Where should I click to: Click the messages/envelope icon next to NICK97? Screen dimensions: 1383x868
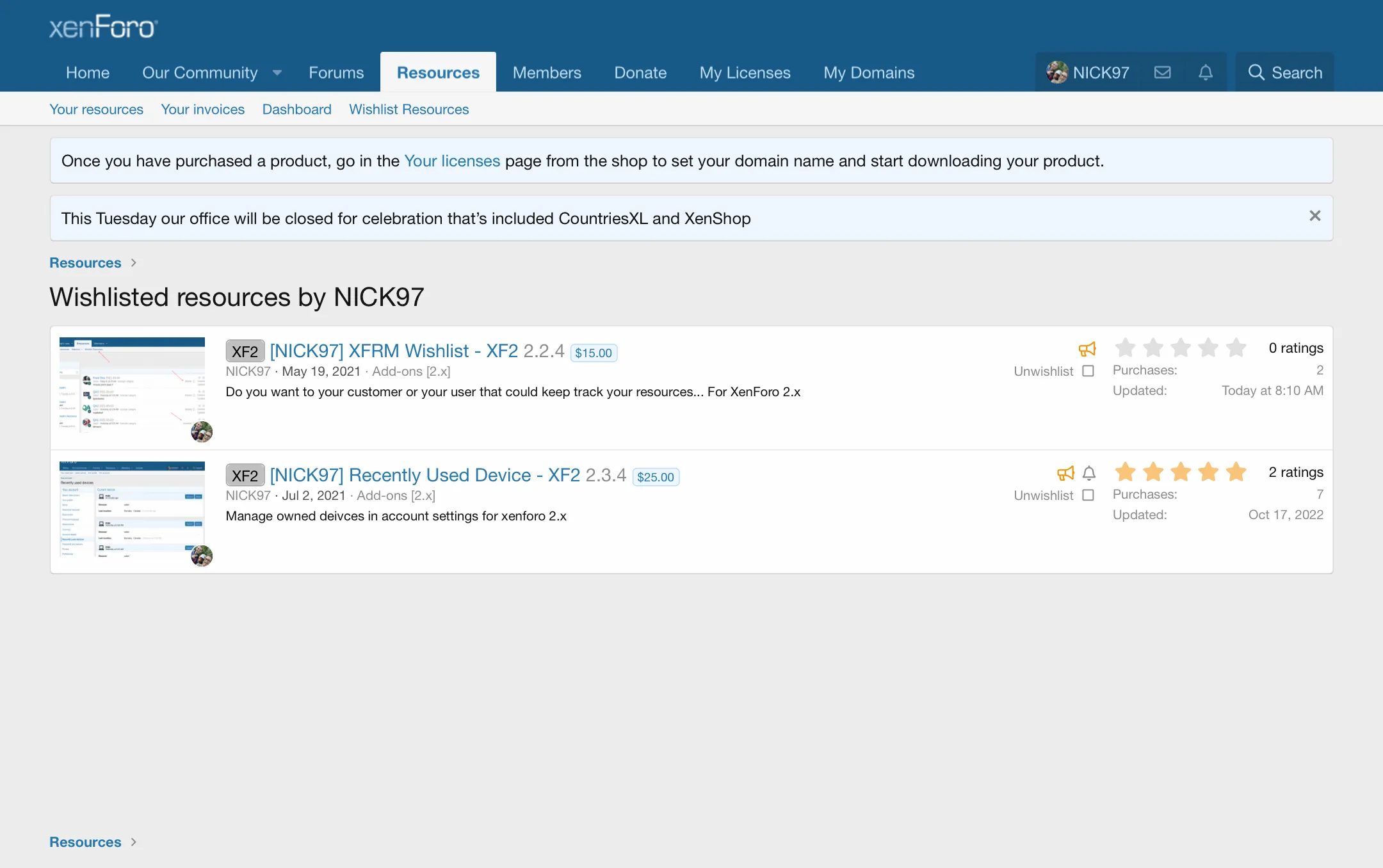1163,71
